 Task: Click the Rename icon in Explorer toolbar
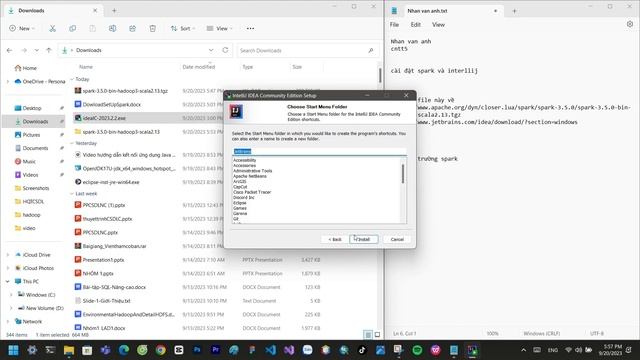point(112,29)
